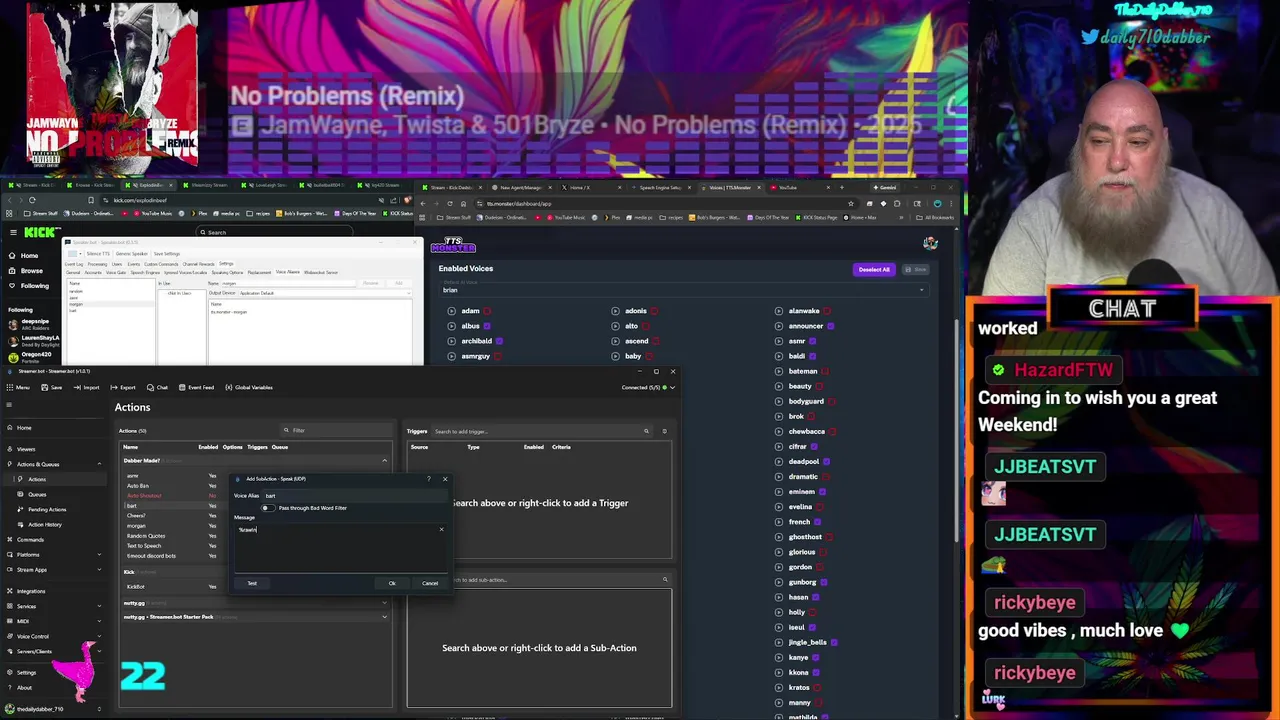Open Streamer.bot Home from sidebar

(x=24, y=428)
